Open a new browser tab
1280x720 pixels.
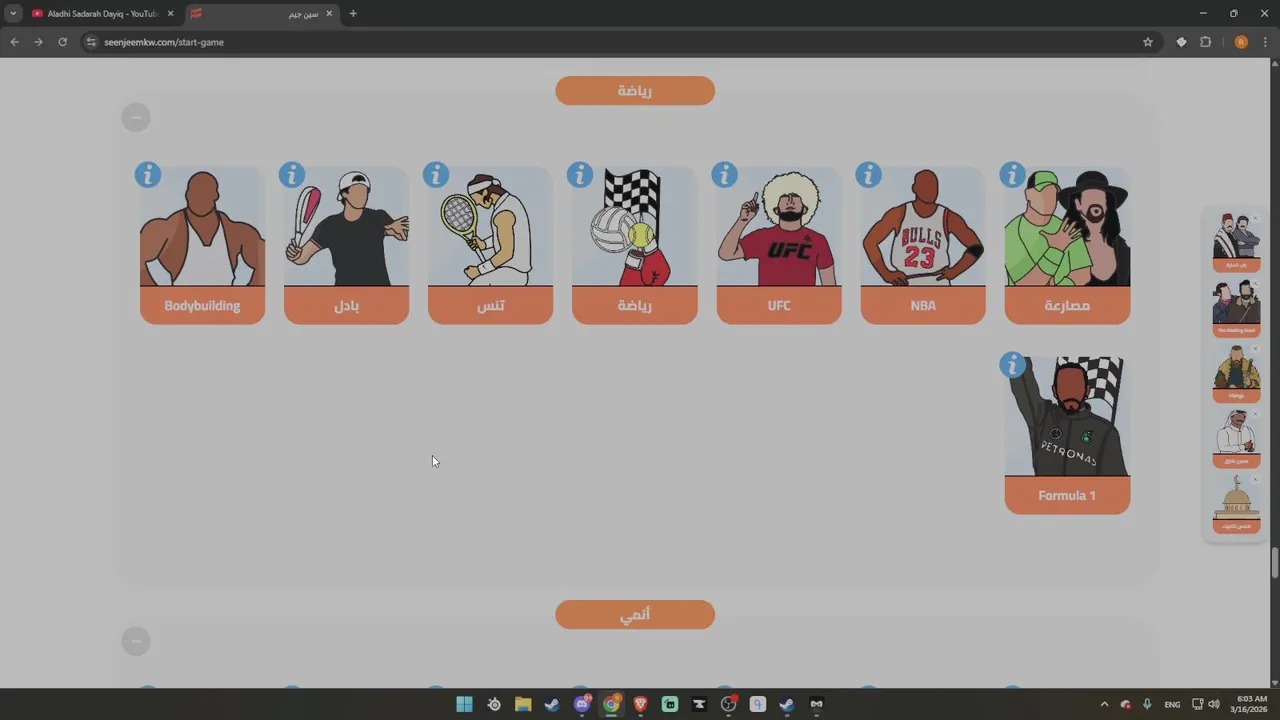click(x=353, y=14)
